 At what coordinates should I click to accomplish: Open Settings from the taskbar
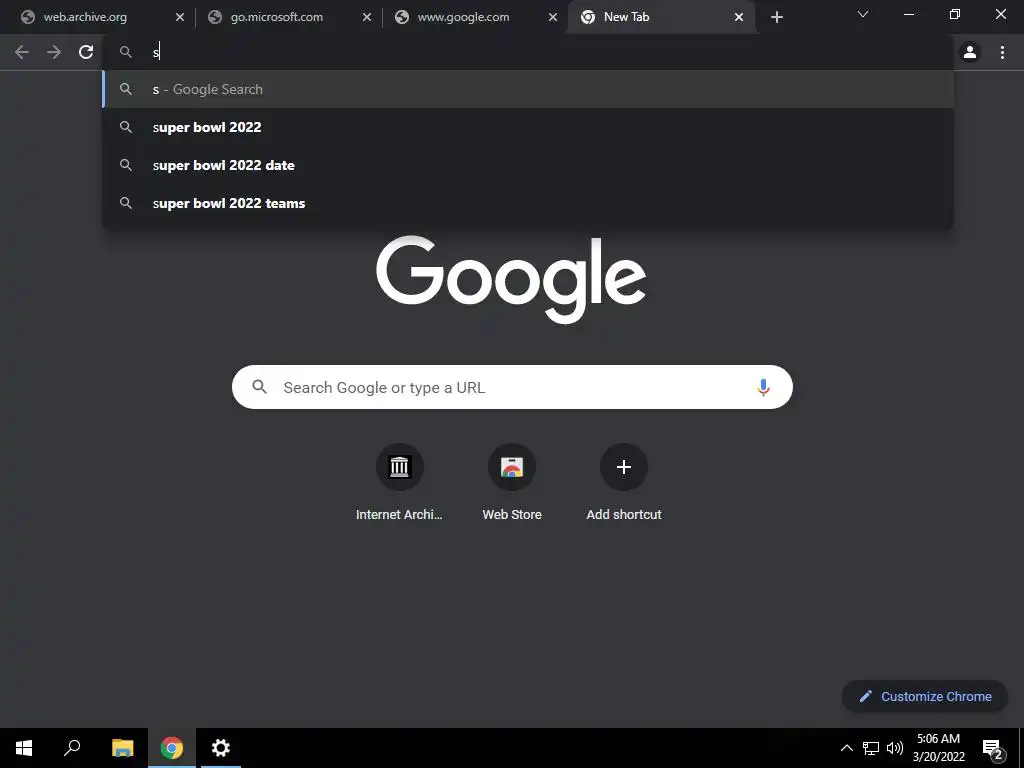coord(221,748)
